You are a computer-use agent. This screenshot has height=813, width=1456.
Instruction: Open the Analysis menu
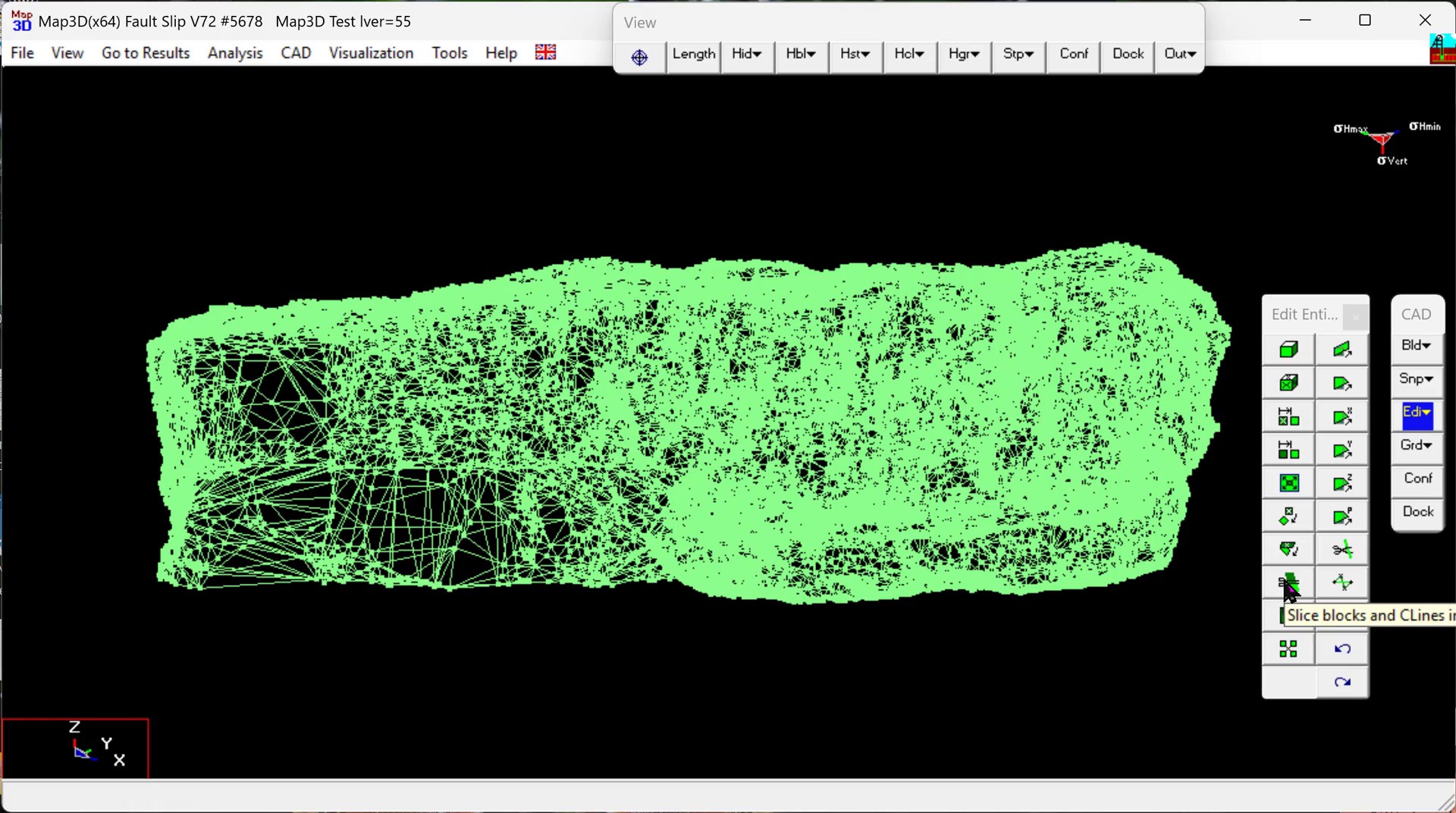(x=235, y=53)
